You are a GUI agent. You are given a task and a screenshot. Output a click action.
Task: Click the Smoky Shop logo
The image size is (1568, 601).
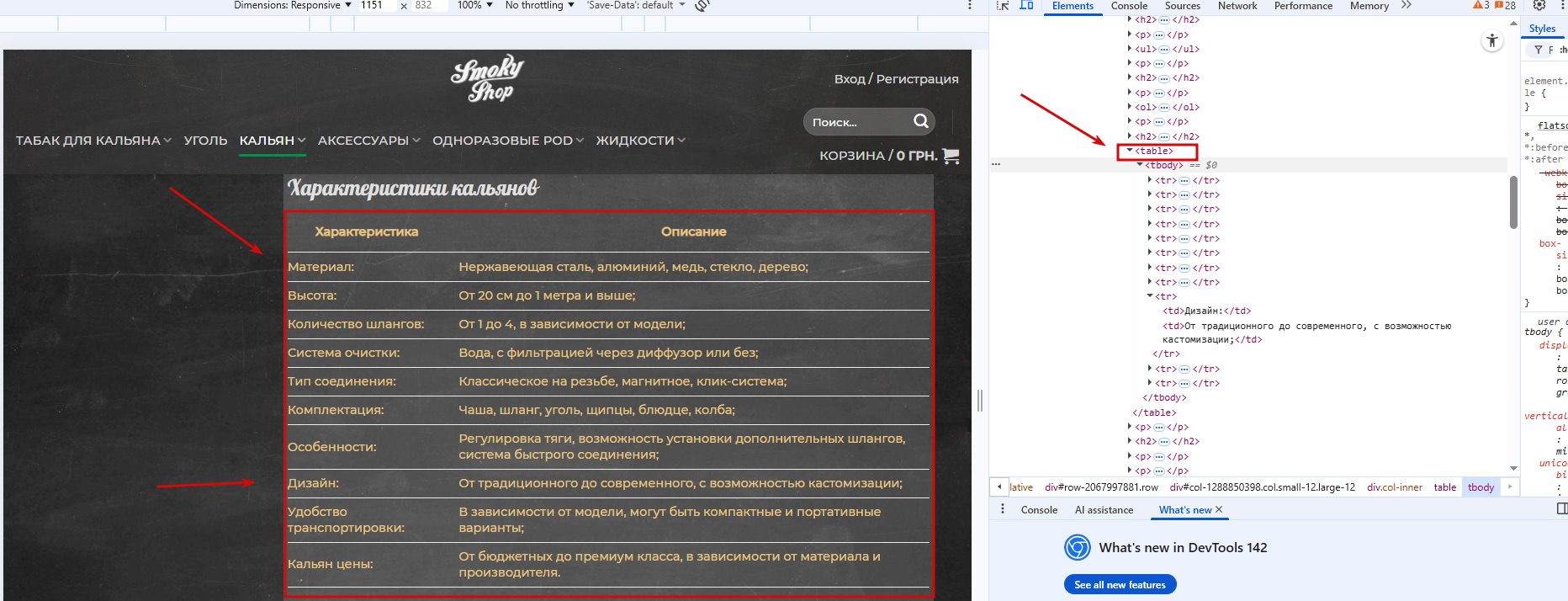pos(487,79)
